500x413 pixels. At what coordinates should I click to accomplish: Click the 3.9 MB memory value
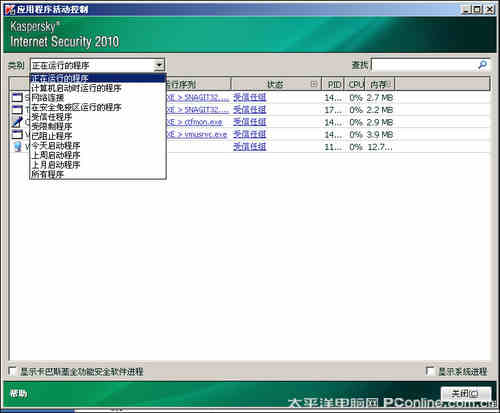click(x=380, y=135)
